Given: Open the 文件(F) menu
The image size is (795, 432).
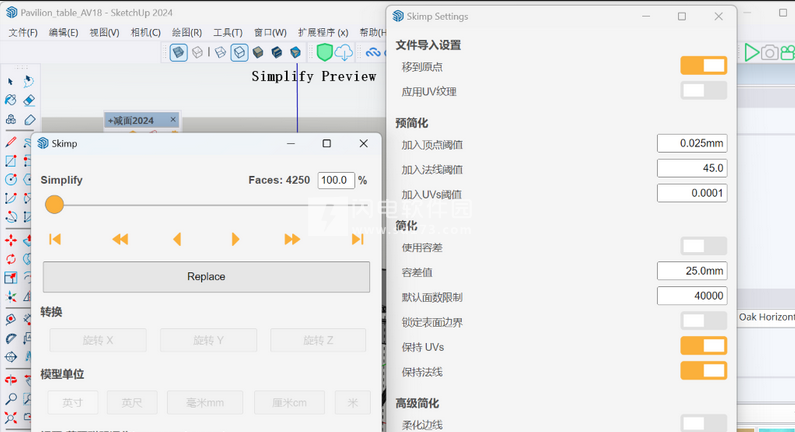Looking at the screenshot, I should coord(23,32).
